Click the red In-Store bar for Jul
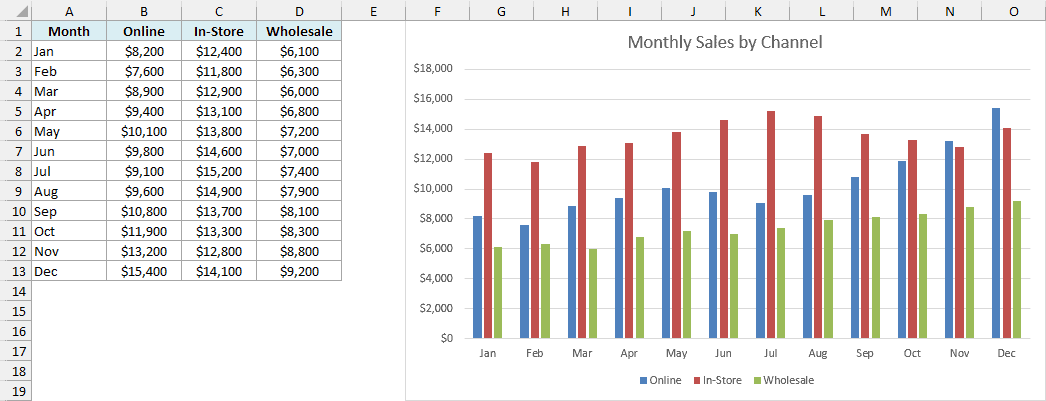1046x401 pixels. click(770, 224)
